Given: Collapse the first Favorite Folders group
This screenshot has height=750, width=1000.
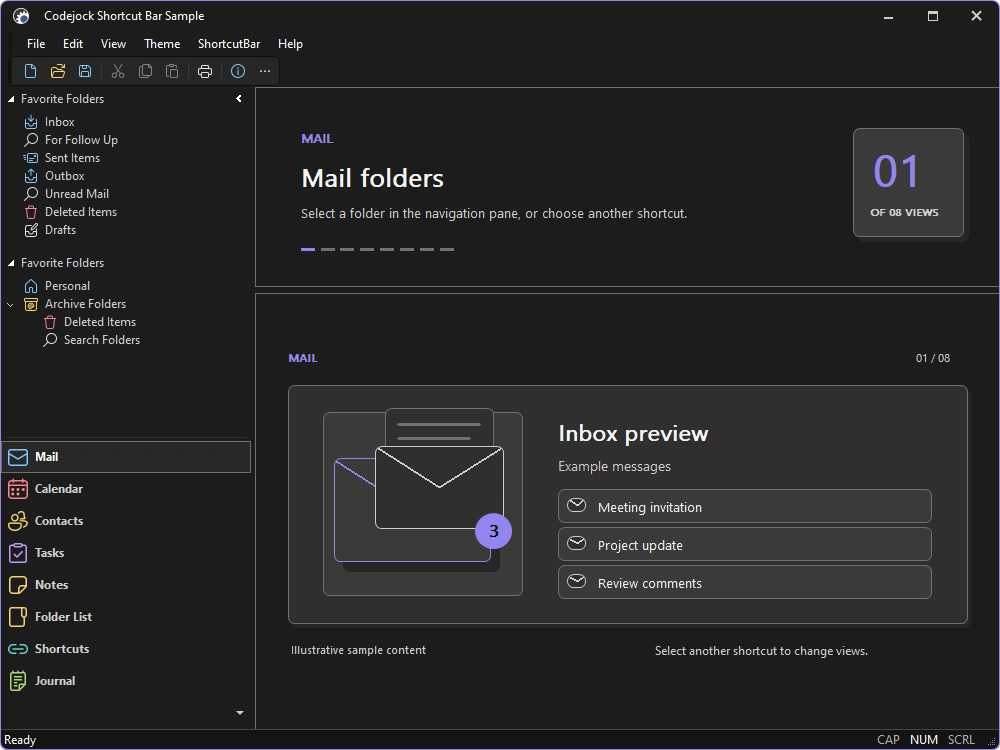Looking at the screenshot, I should pos(11,99).
